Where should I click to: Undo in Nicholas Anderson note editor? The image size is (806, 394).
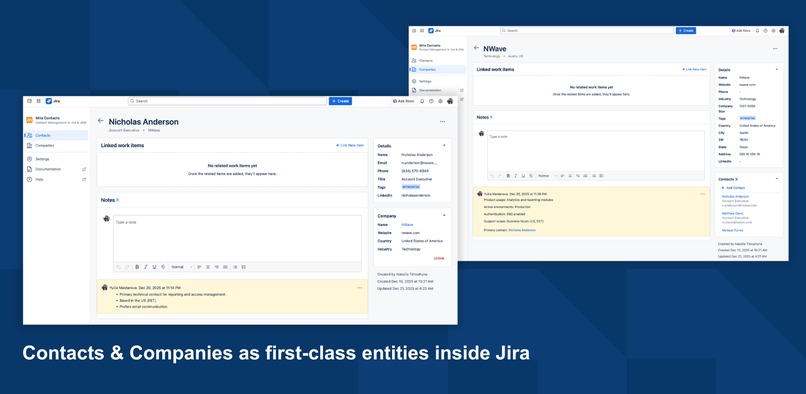tap(119, 267)
